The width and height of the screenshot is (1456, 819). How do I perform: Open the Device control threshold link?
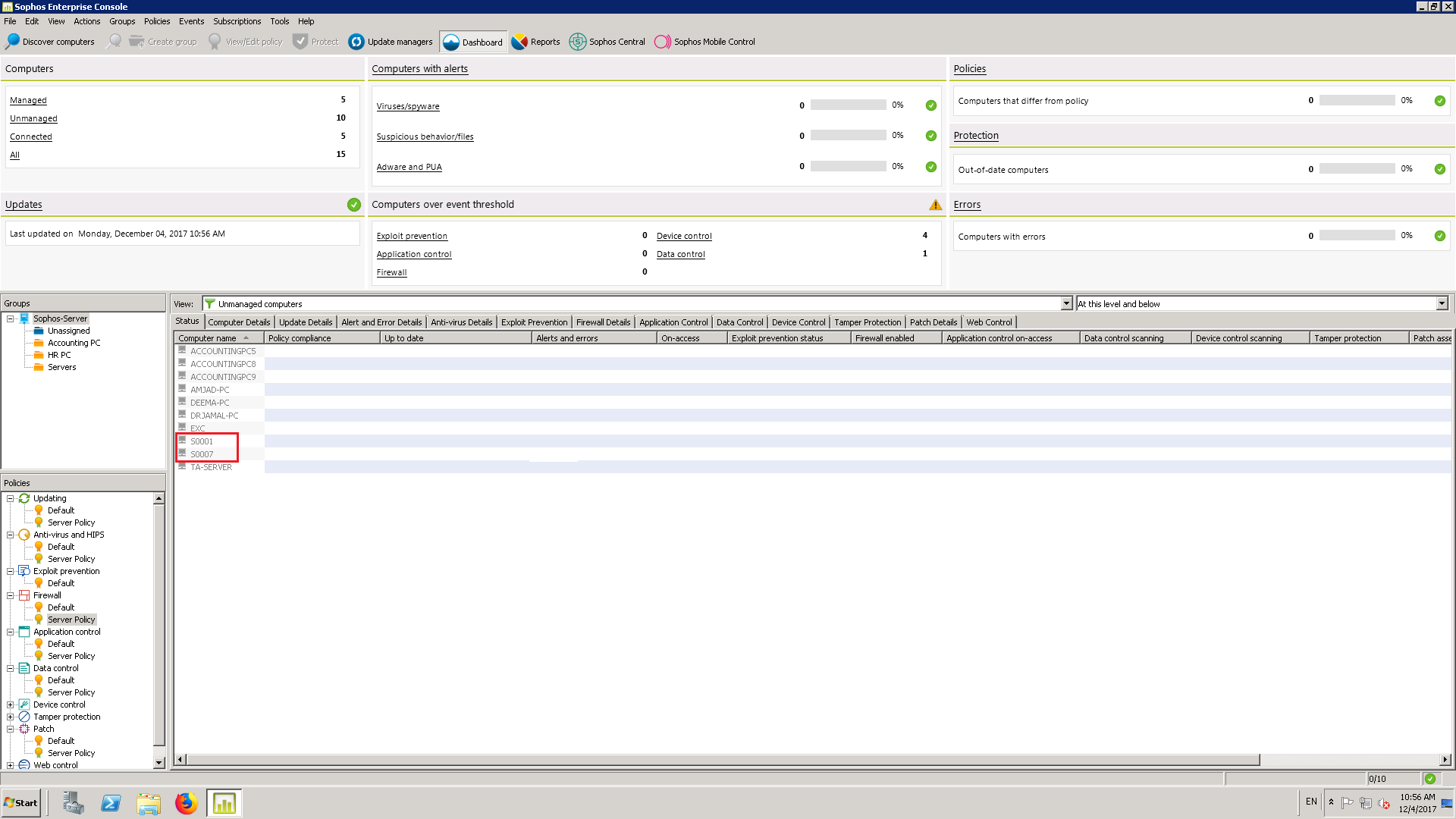684,236
